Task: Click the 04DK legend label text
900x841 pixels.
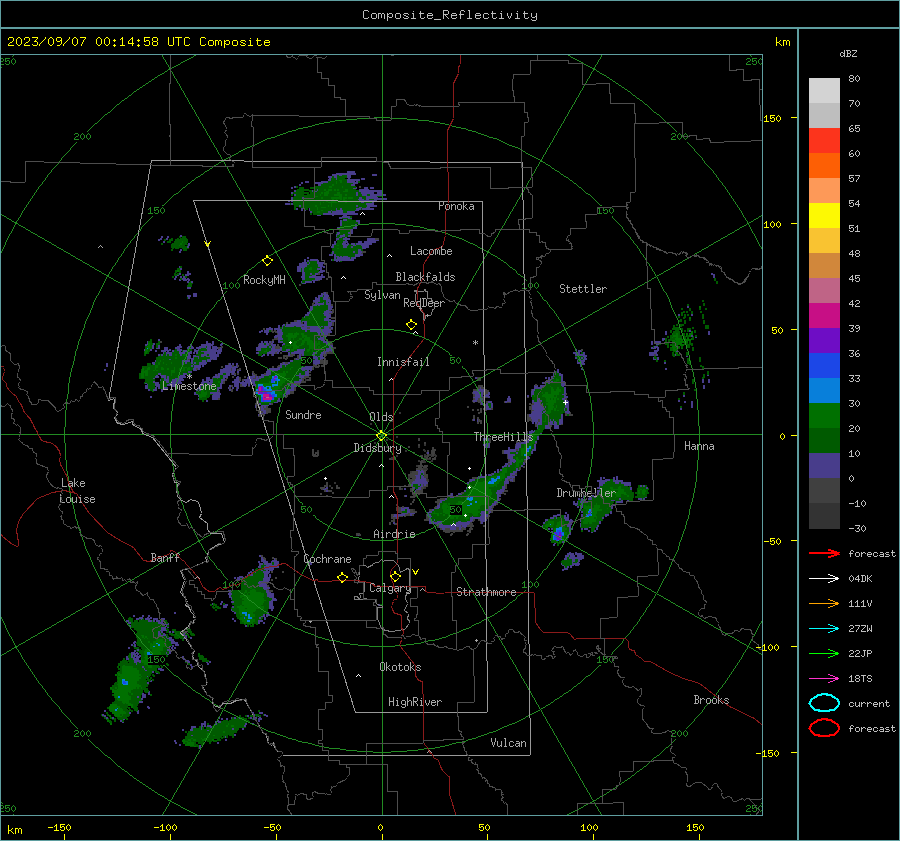Action: (x=860, y=579)
